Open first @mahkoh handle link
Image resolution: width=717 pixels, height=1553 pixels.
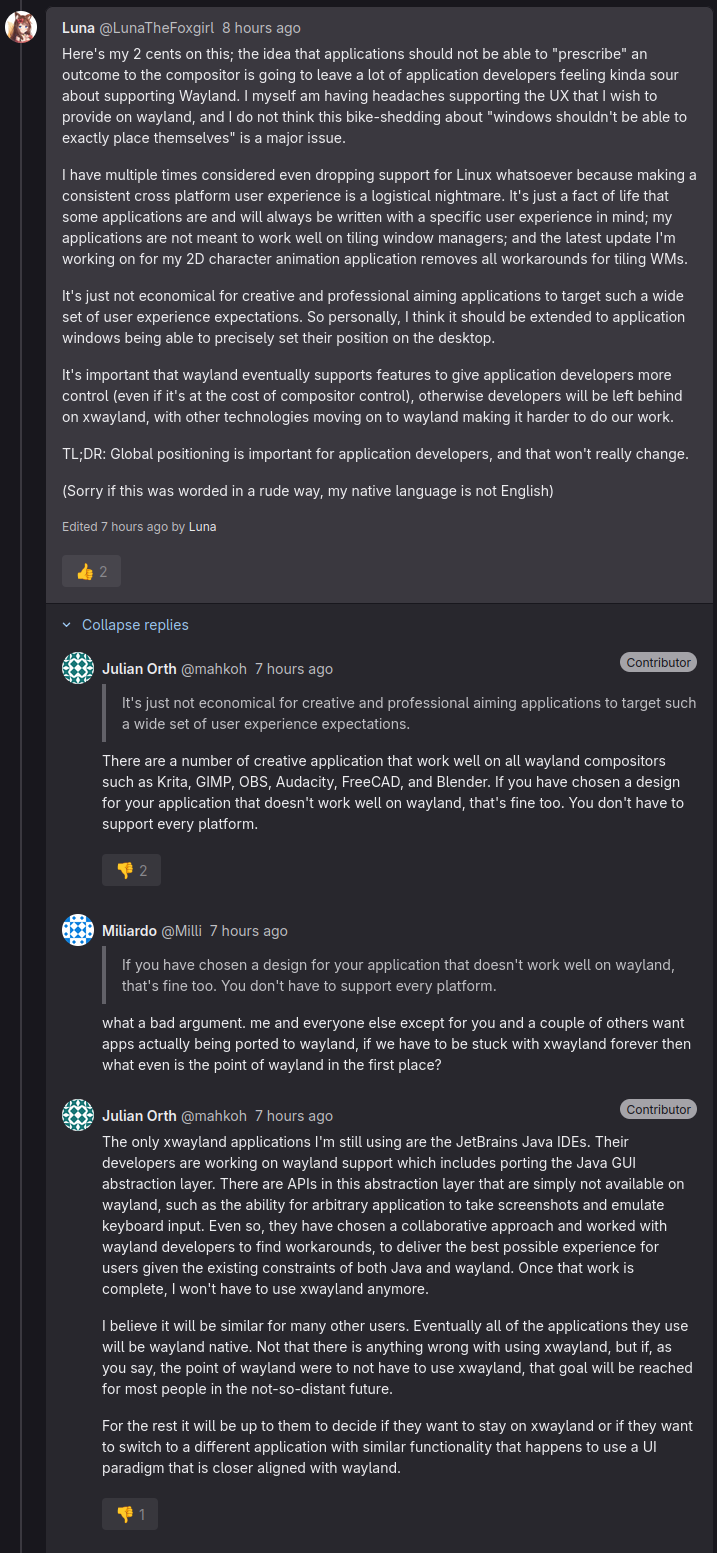tap(213, 668)
